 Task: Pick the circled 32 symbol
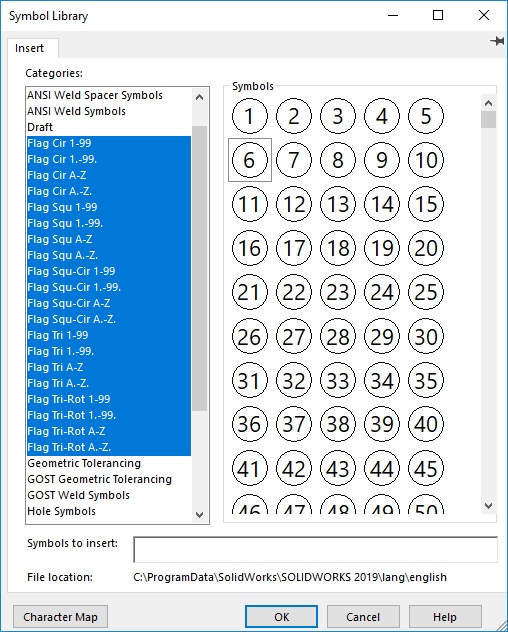point(294,380)
